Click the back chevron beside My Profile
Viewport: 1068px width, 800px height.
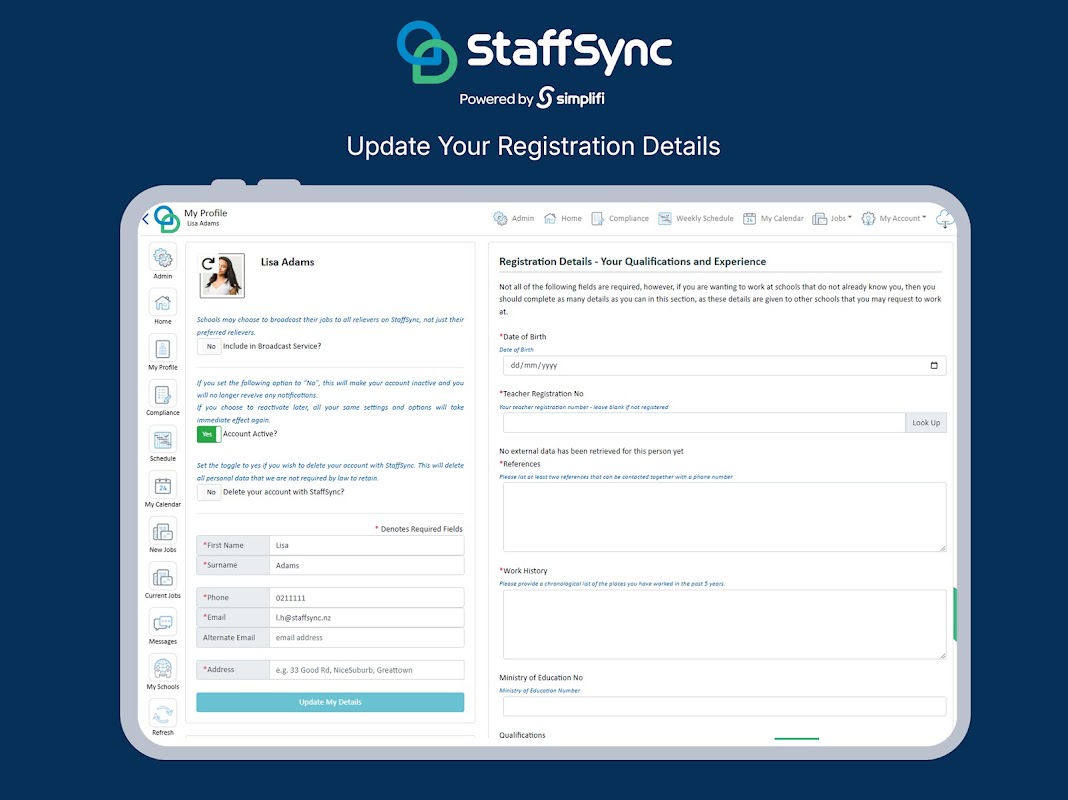(x=145, y=219)
